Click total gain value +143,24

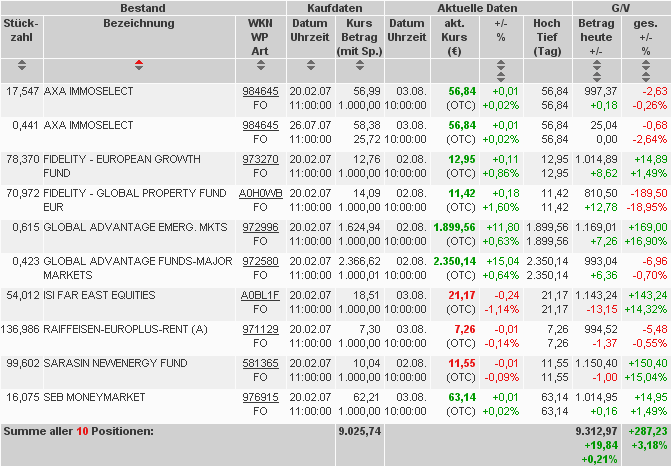tap(648, 295)
